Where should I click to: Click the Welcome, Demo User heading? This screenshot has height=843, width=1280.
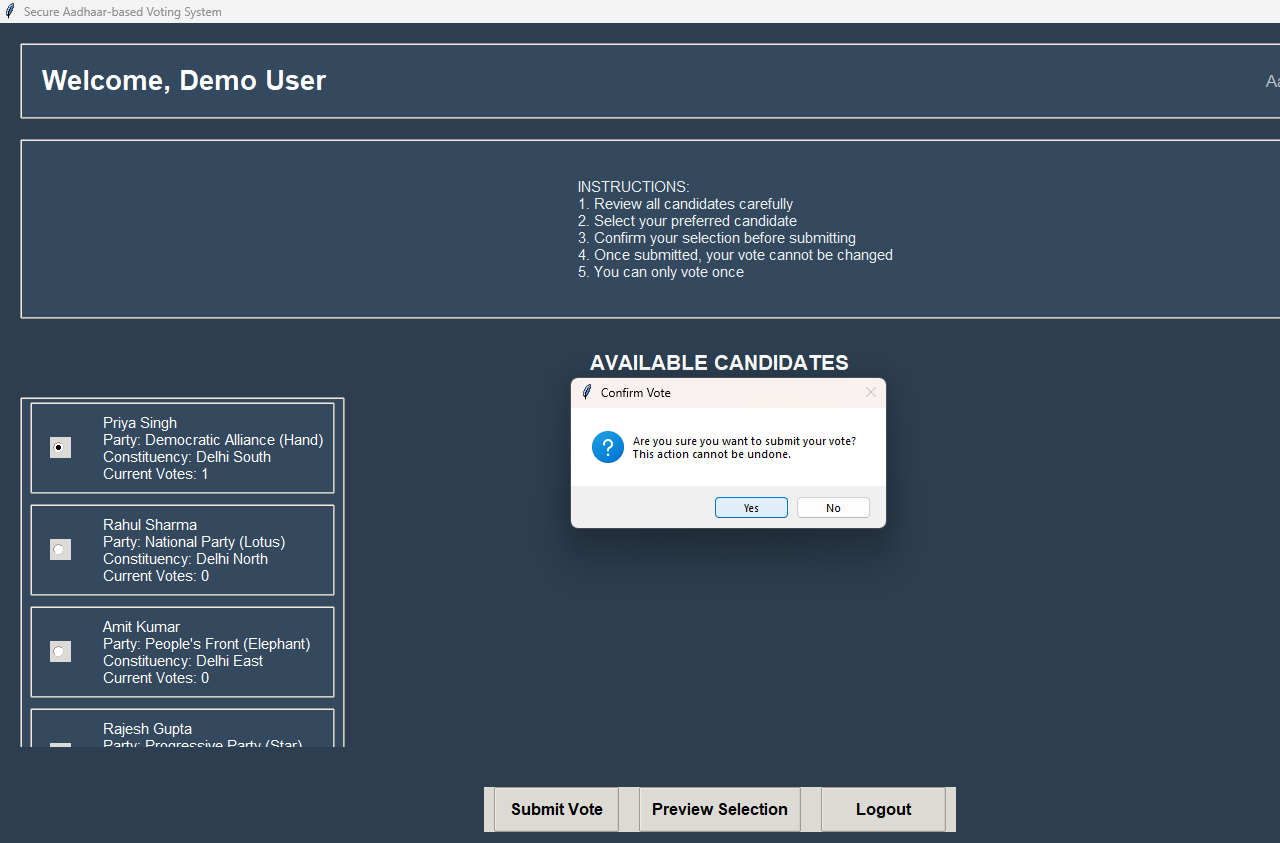184,81
